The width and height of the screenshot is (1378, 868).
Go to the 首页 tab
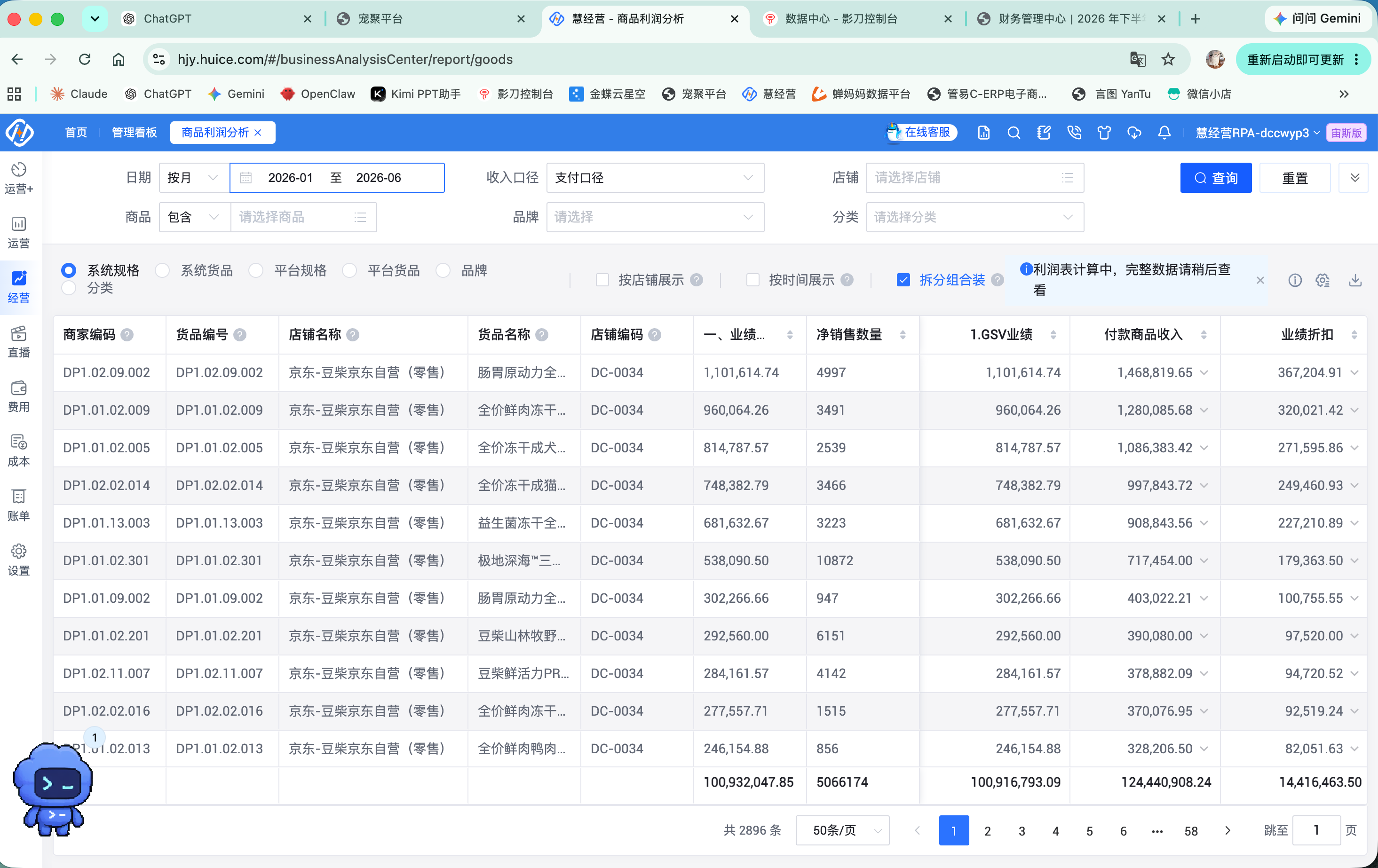76,133
